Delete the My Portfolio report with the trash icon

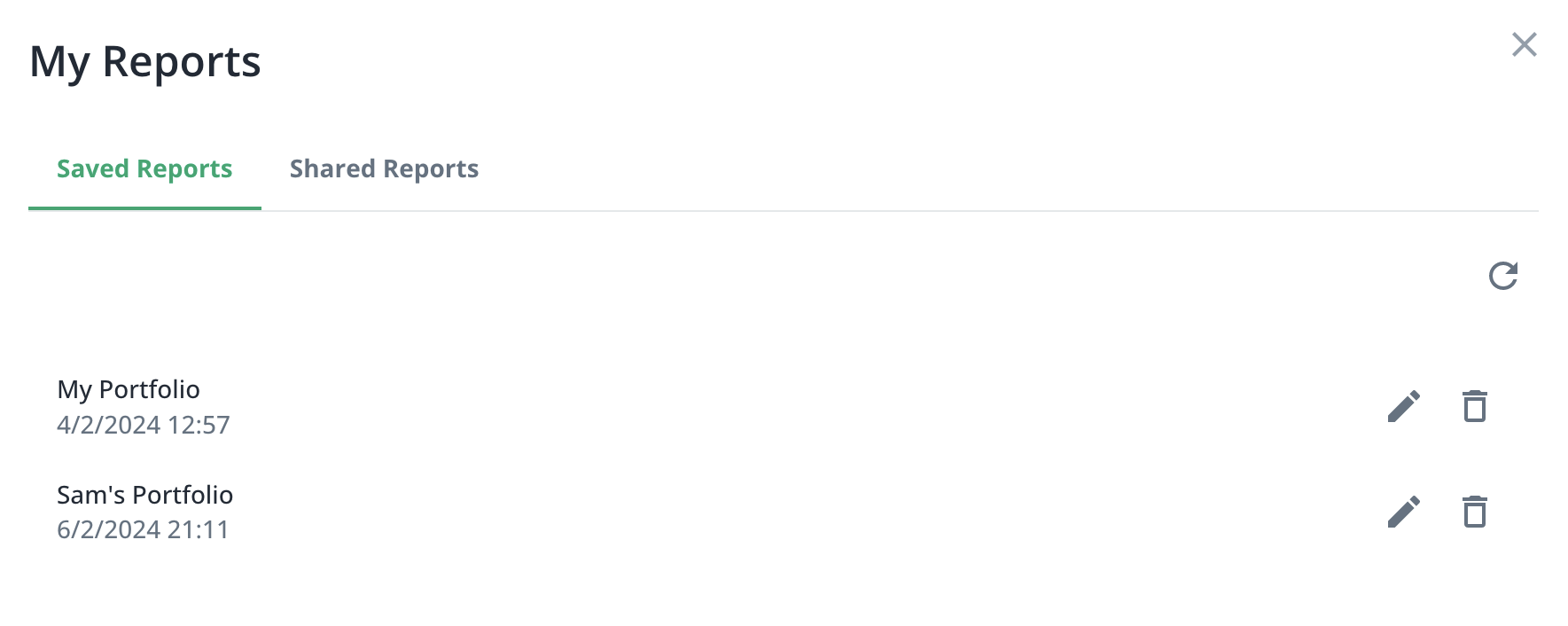coord(1475,406)
